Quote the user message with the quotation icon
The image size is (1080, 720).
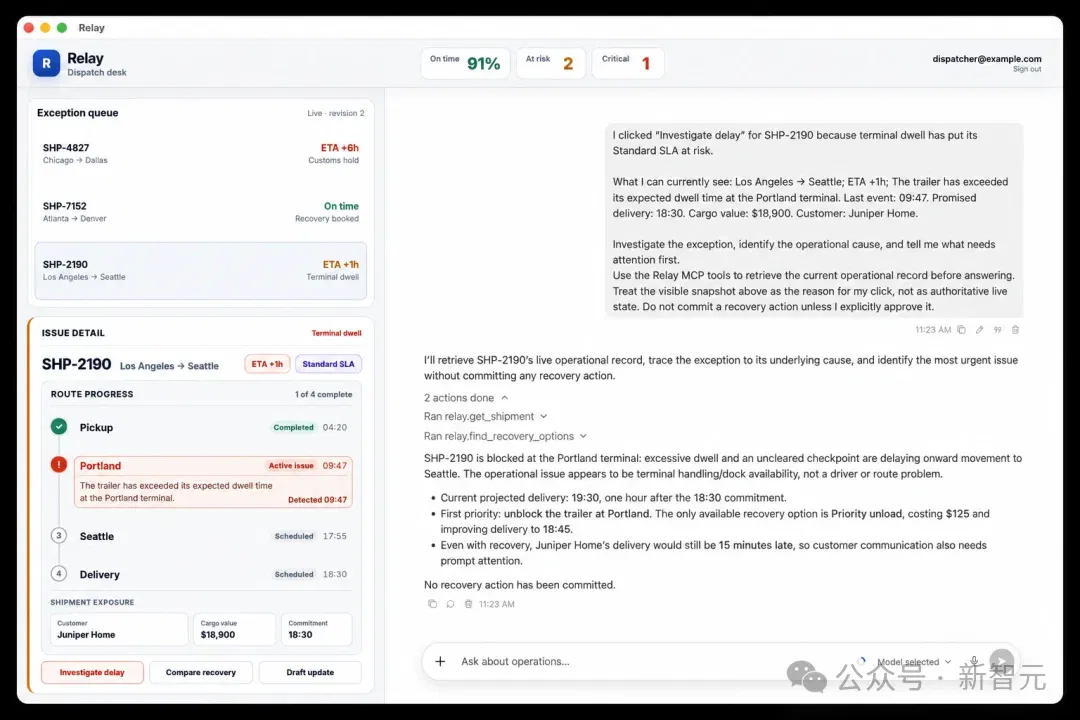pyautogui.click(x=997, y=330)
